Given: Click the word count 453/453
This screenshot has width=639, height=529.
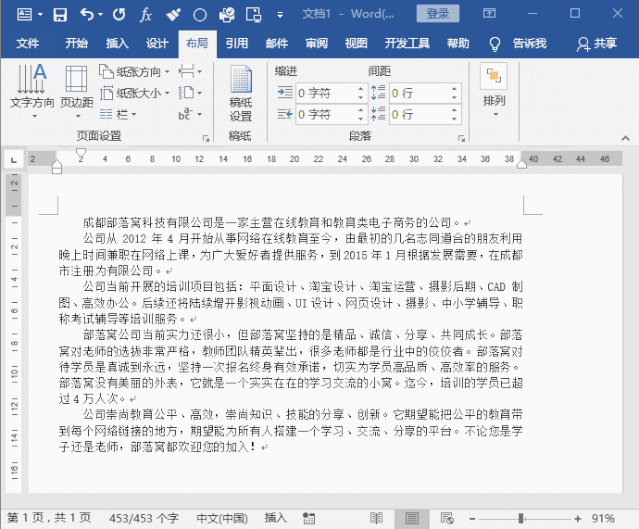Looking at the screenshot, I should pyautogui.click(x=143, y=518).
